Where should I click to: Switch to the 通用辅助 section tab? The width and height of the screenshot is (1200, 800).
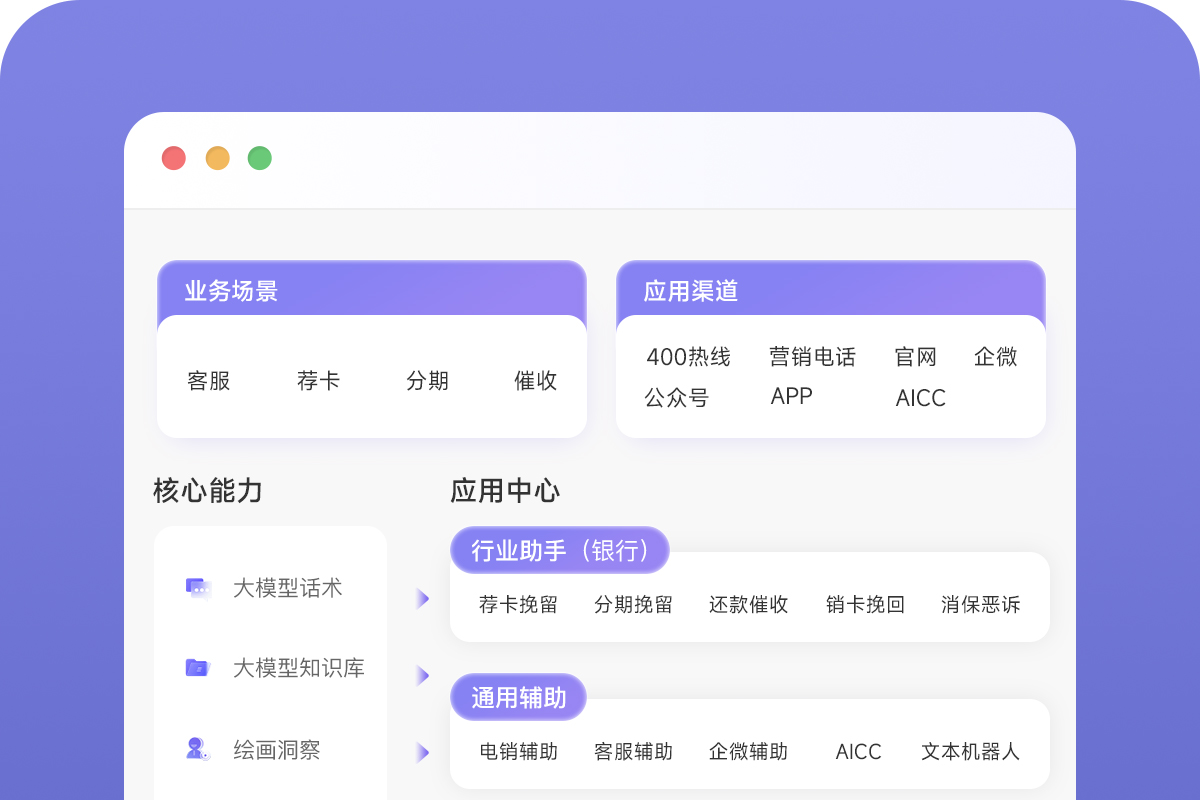[518, 697]
